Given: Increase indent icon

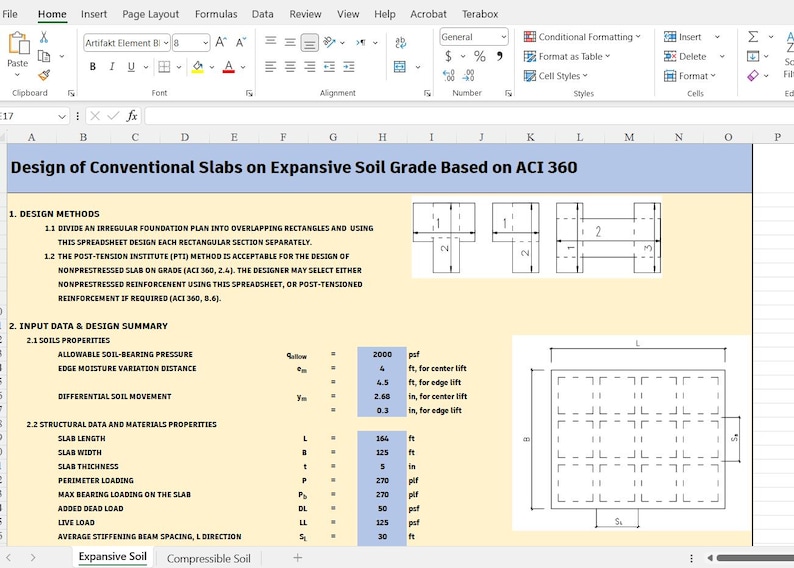Looking at the screenshot, I should pos(349,66).
